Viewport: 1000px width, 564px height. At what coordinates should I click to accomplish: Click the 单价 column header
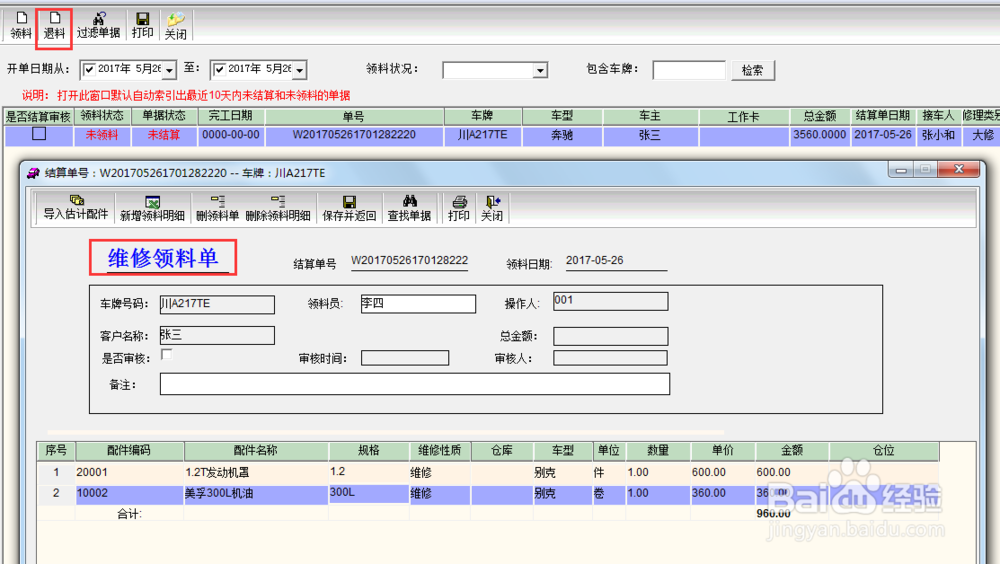point(723,450)
